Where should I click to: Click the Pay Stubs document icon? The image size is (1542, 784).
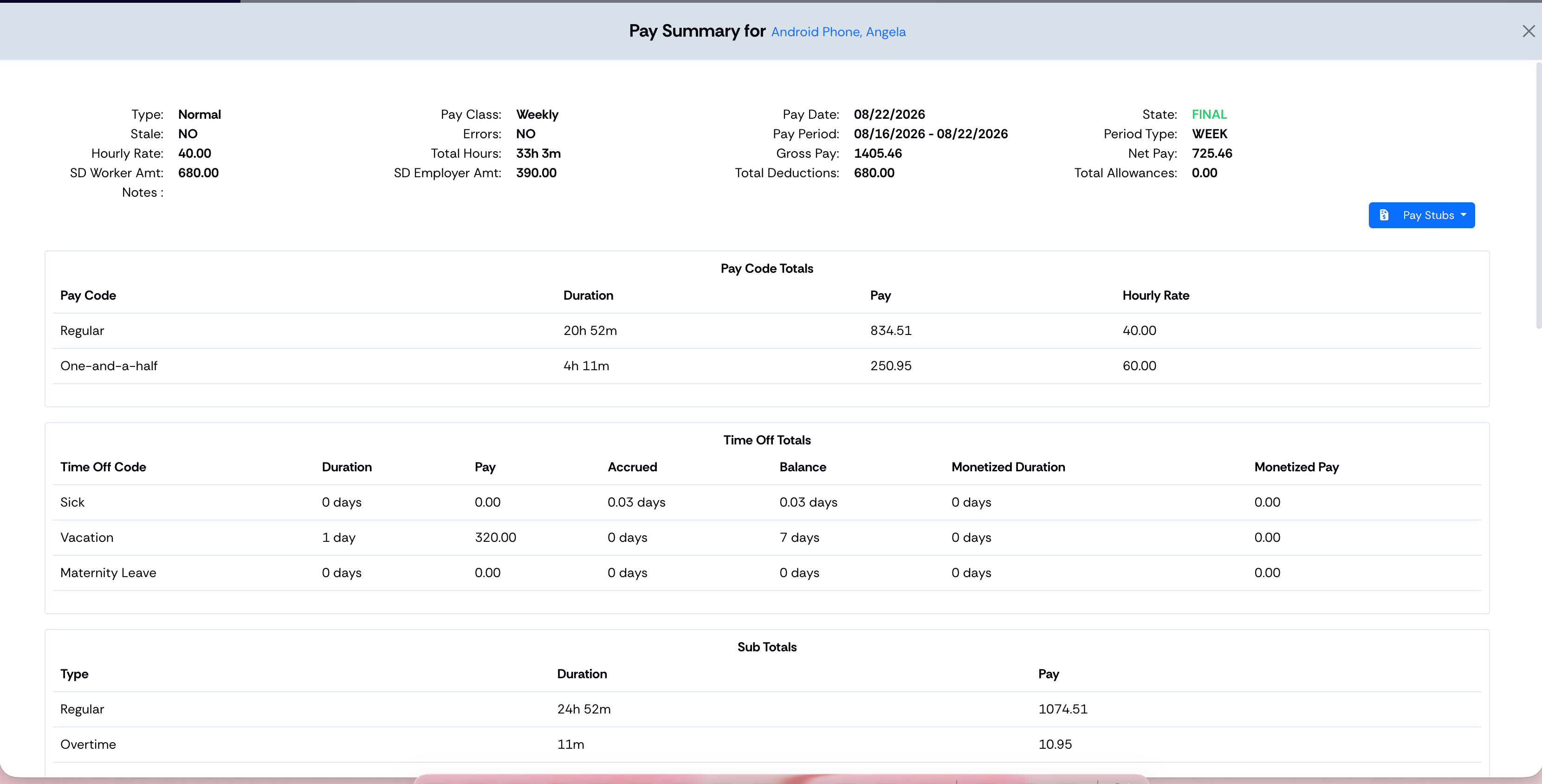[1384, 215]
